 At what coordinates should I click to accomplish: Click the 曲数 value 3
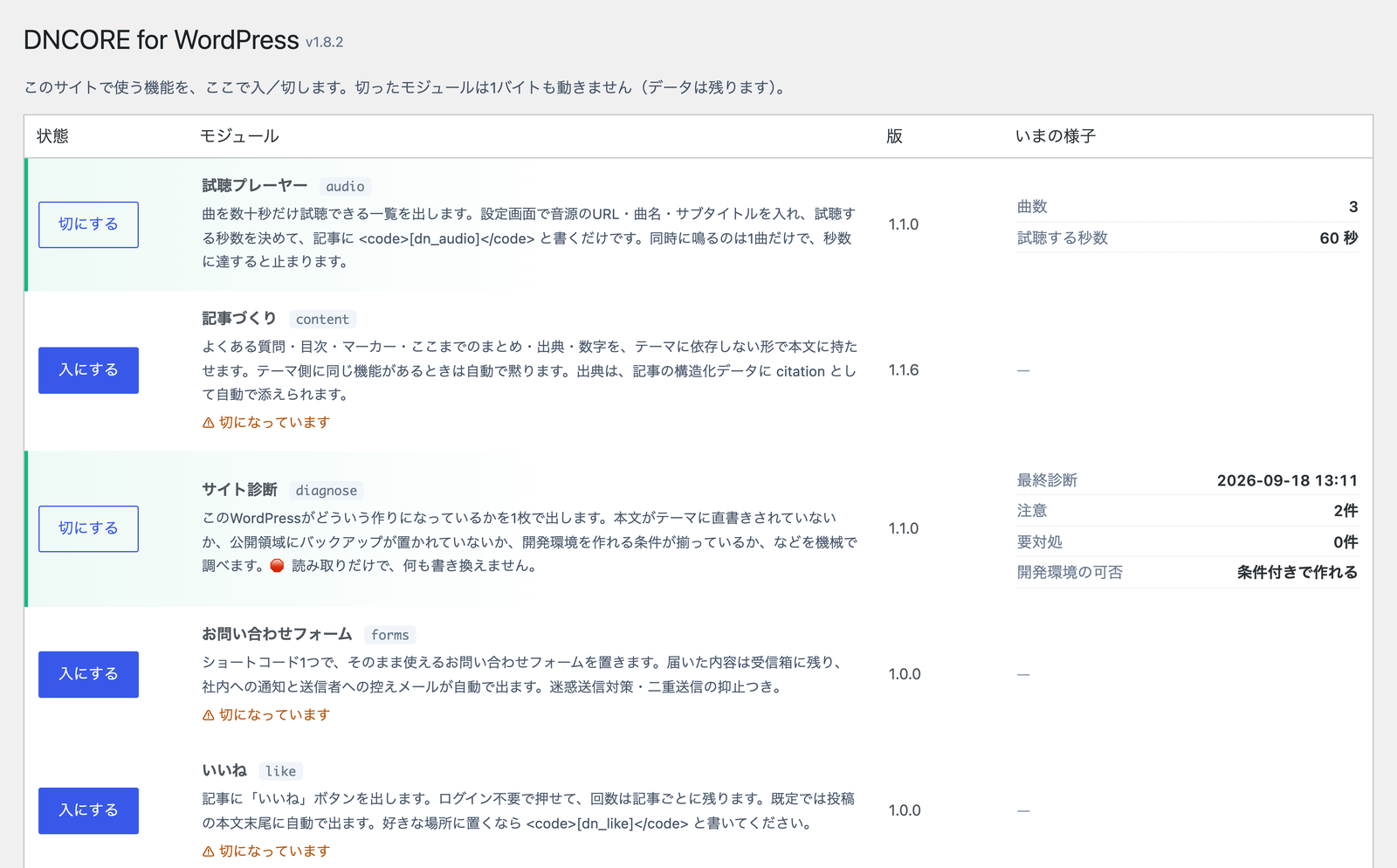(x=1353, y=207)
